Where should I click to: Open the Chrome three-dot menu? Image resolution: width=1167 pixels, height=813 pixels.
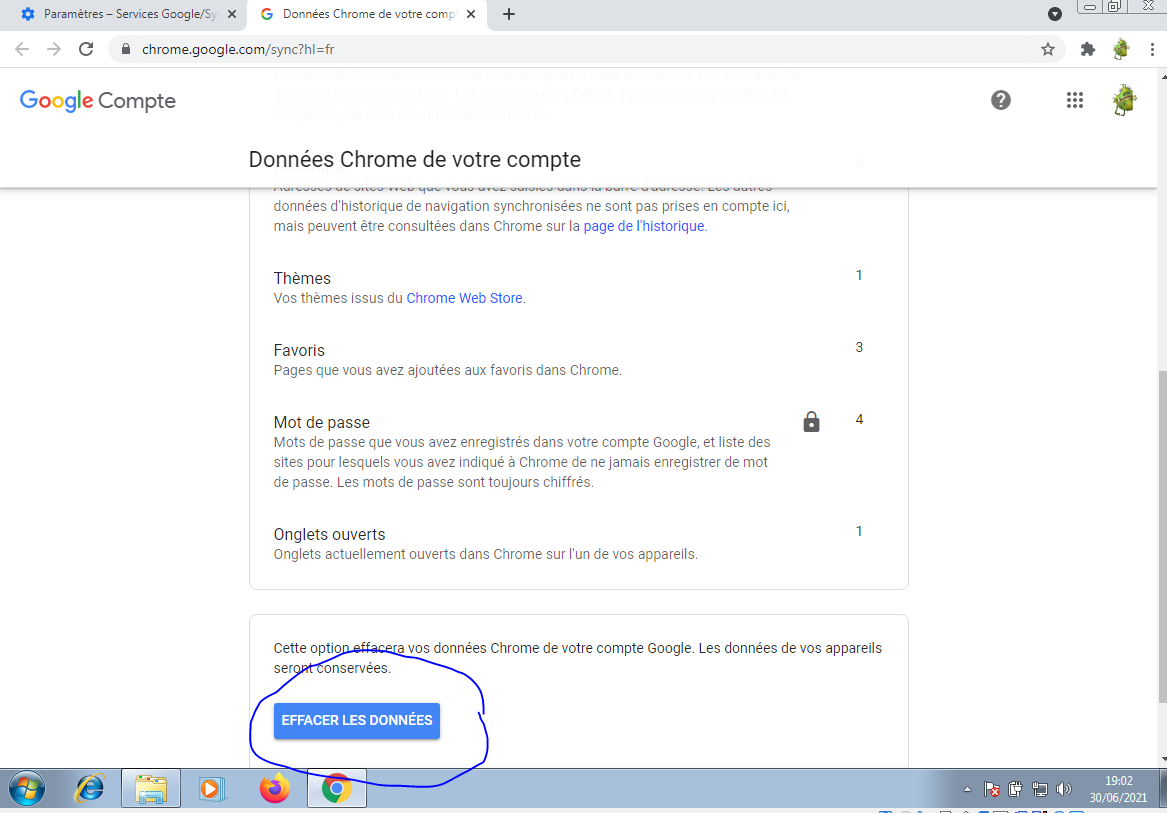tap(1151, 49)
